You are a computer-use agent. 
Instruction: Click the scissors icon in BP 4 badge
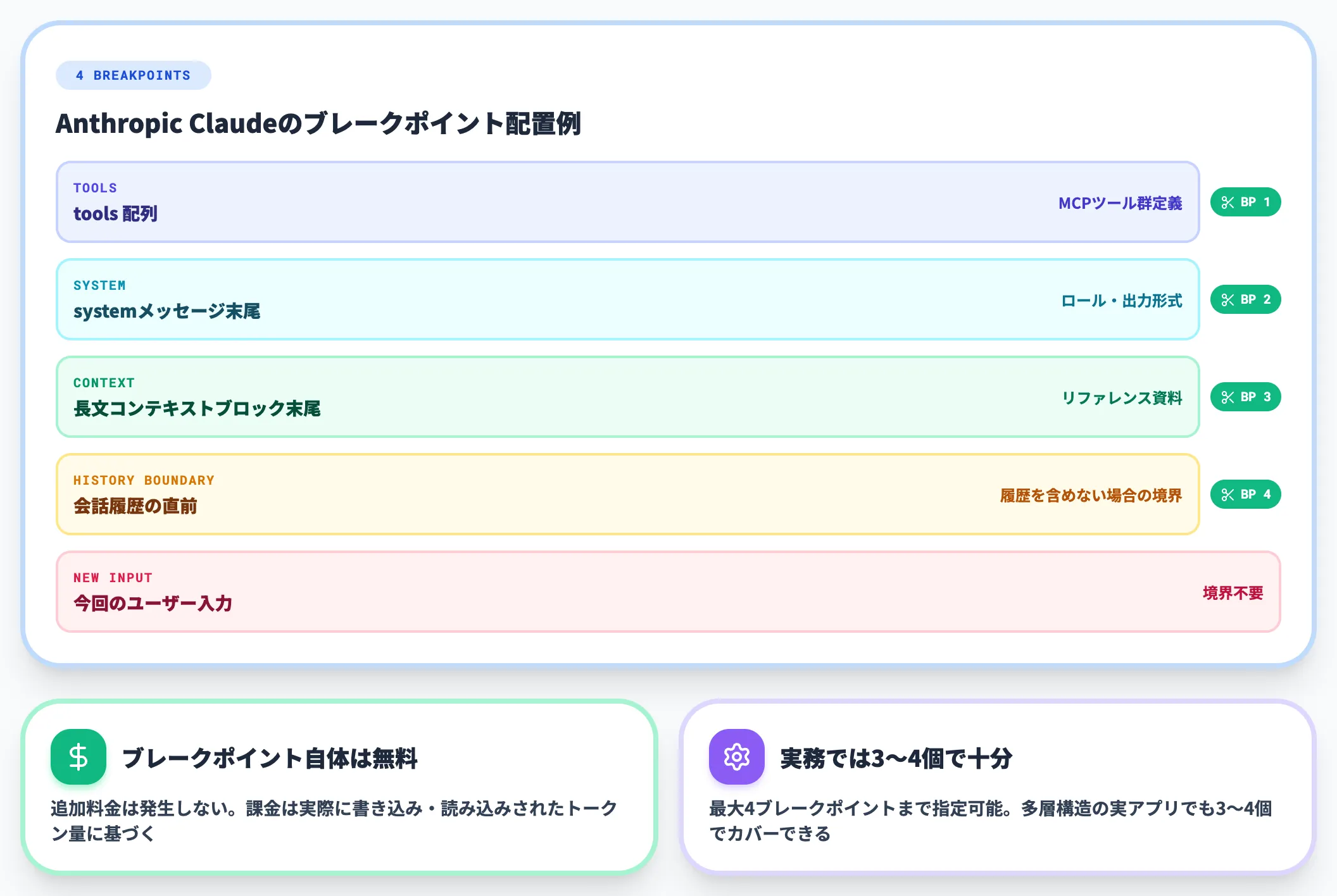tap(1228, 495)
